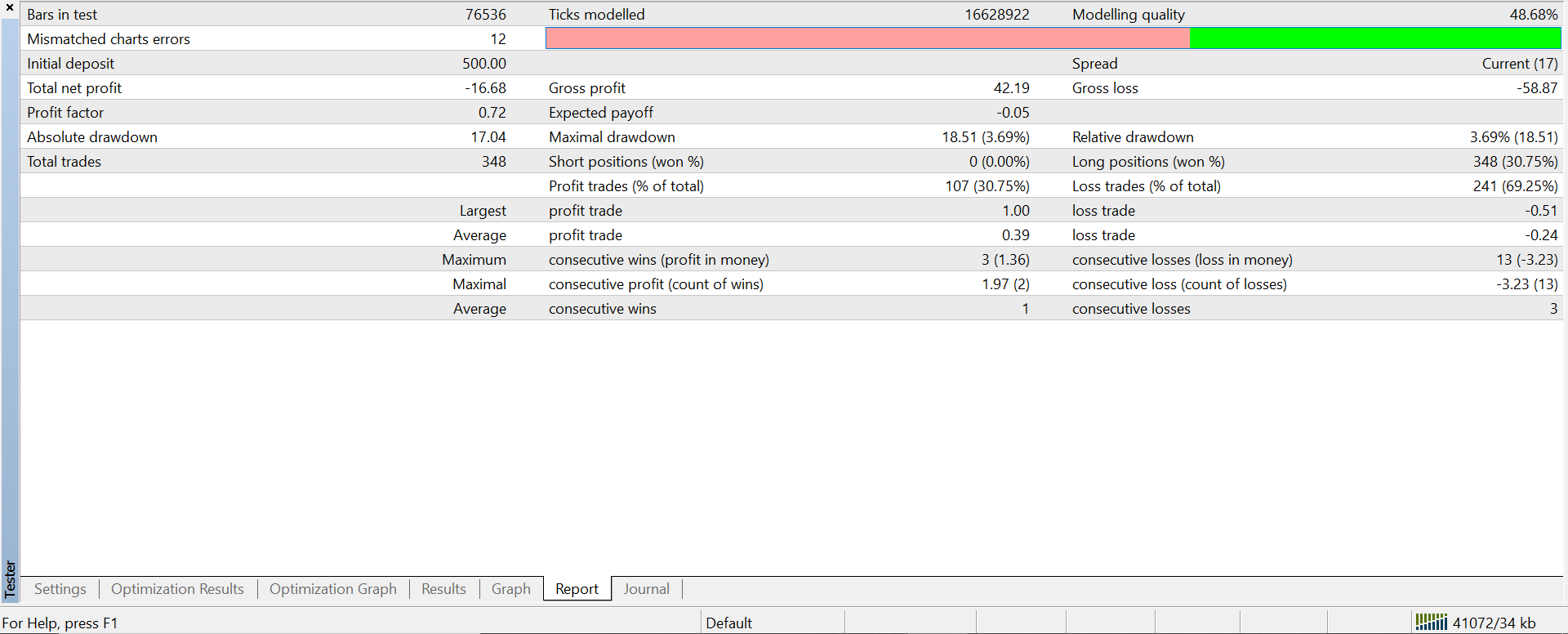Switch to Optimization Graph tab
Viewport: 1568px width, 634px height.
point(333,589)
